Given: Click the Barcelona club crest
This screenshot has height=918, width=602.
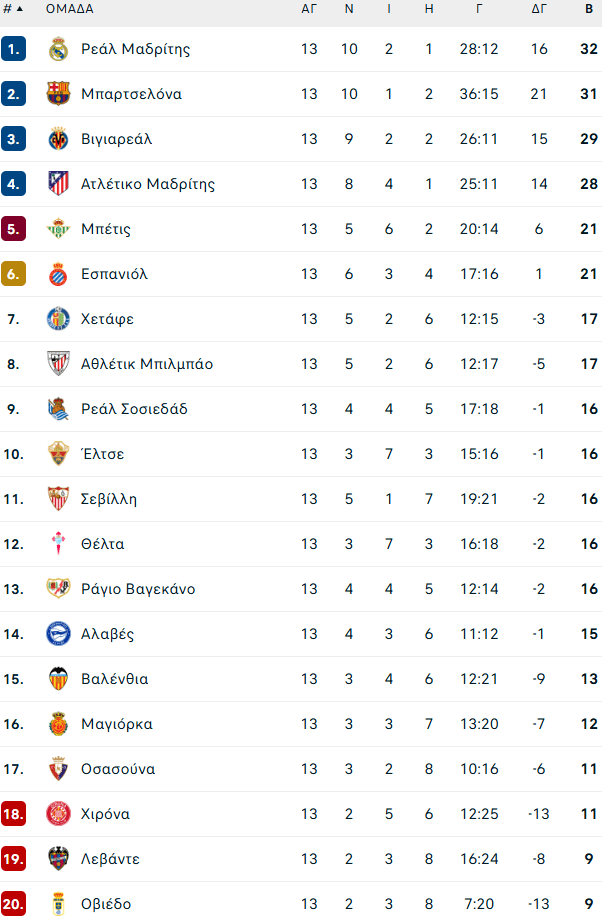Looking at the screenshot, I should (58, 93).
